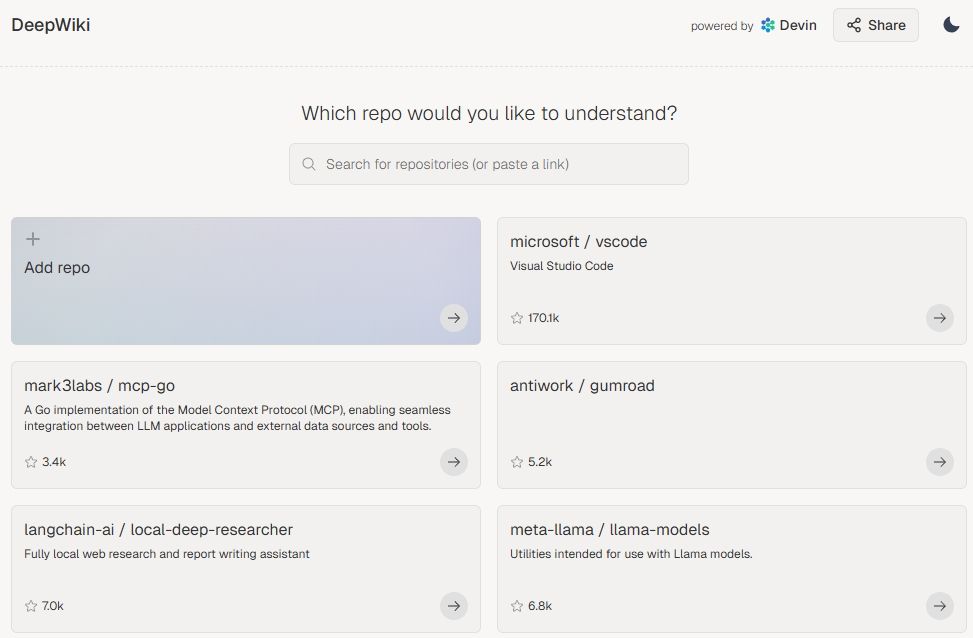The width and height of the screenshot is (973, 638).
Task: Click the star icon beside 5.2k
Action: pos(517,462)
